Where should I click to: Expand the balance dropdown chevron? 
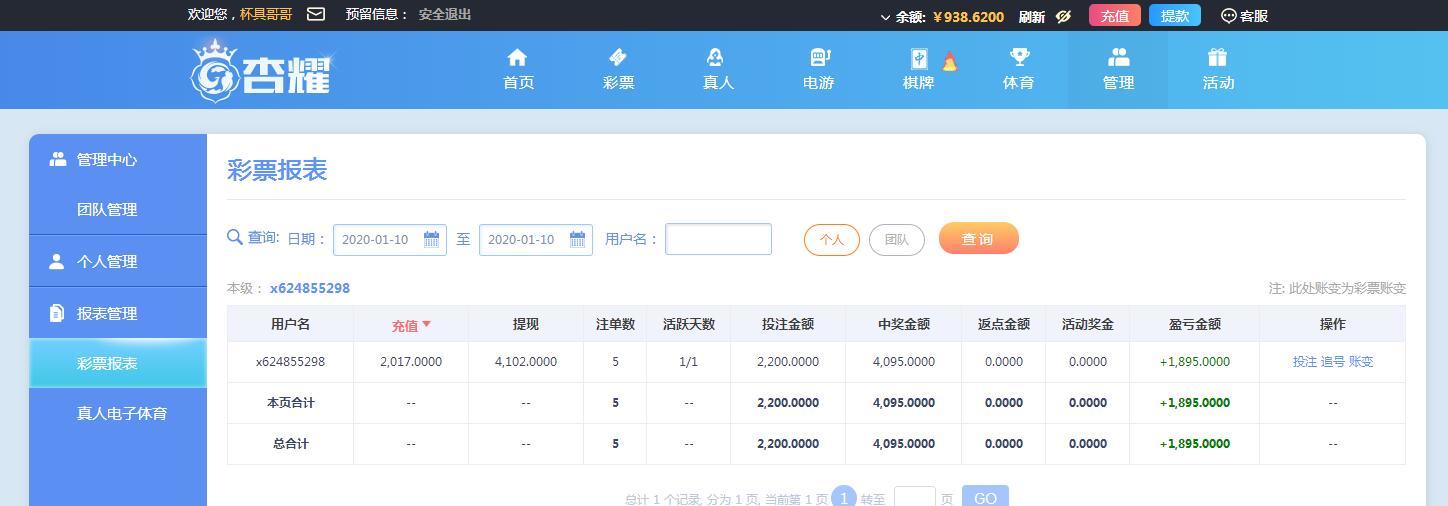click(x=885, y=17)
